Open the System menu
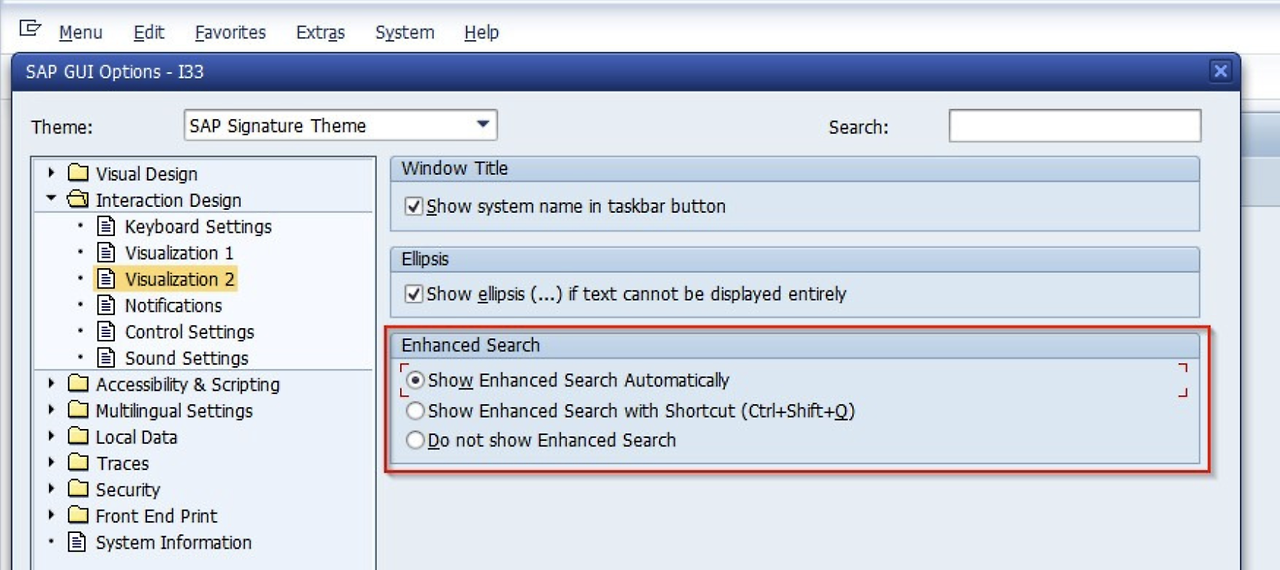 click(x=404, y=32)
